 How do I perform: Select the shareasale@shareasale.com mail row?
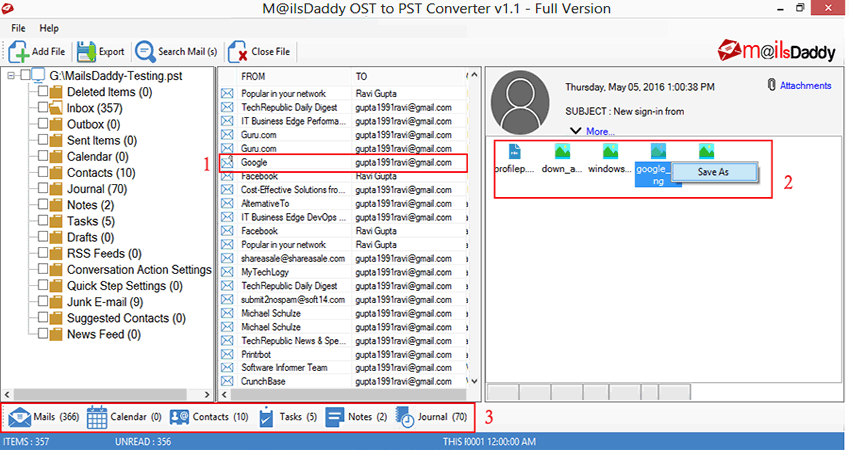click(343, 258)
